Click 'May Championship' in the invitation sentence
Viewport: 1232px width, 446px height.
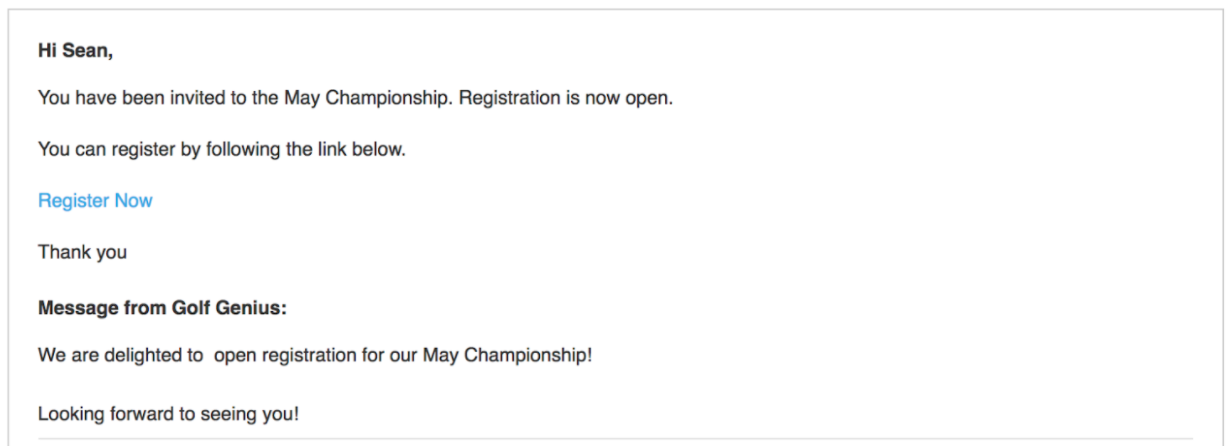point(369,100)
